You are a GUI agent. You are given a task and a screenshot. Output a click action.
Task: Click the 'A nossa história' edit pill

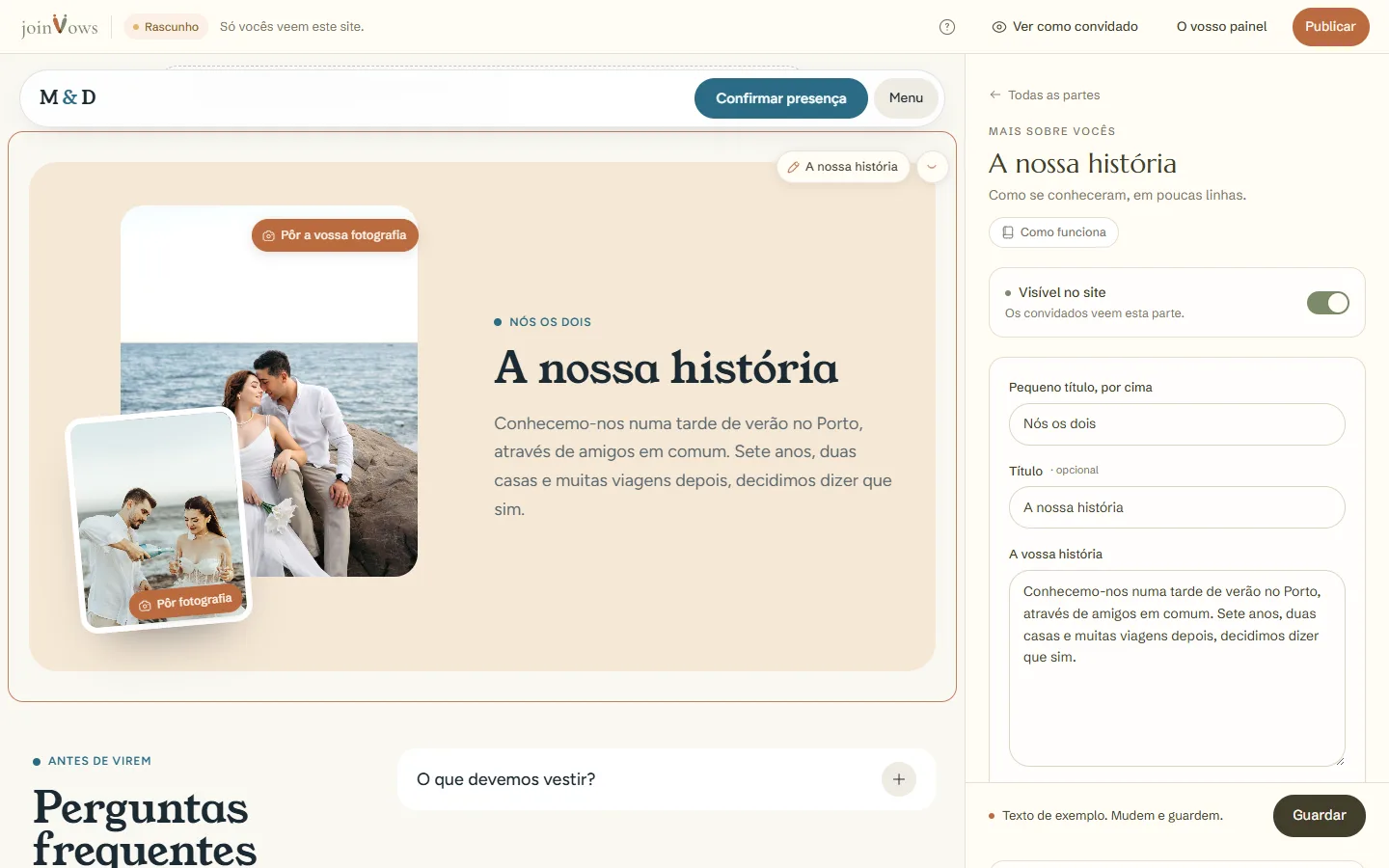point(843,167)
